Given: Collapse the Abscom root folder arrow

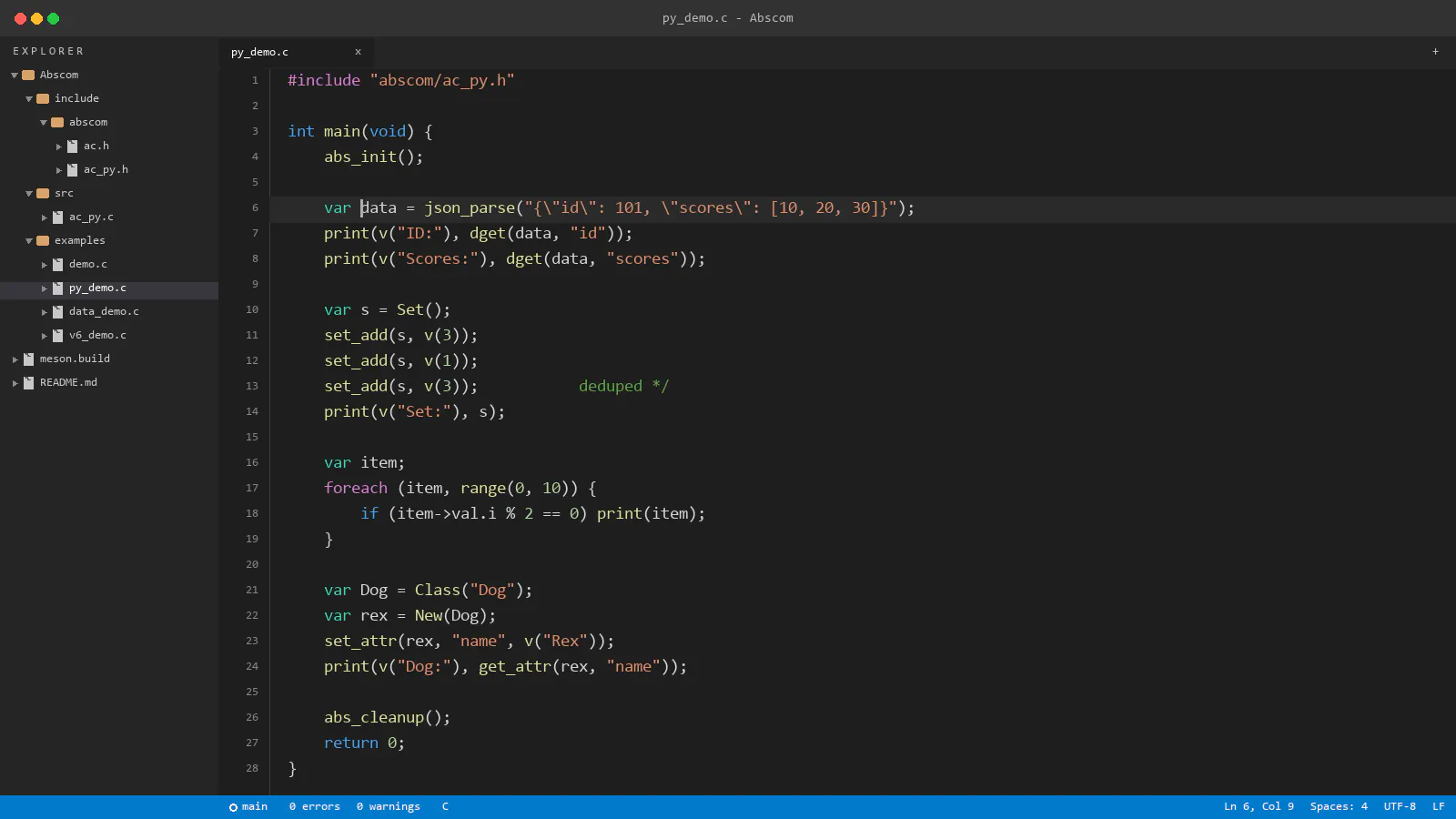Looking at the screenshot, I should pos(15,75).
